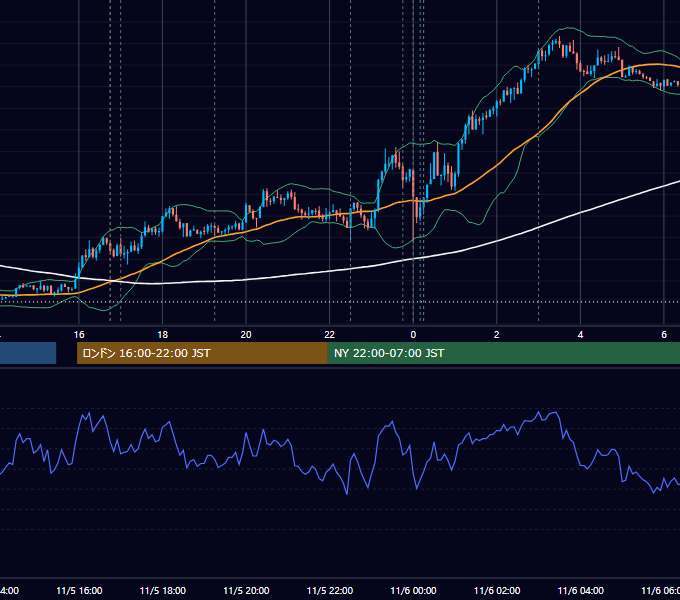Viewport: 680px width, 600px height.
Task: Click the 4 hour axis label
Action: click(580, 335)
